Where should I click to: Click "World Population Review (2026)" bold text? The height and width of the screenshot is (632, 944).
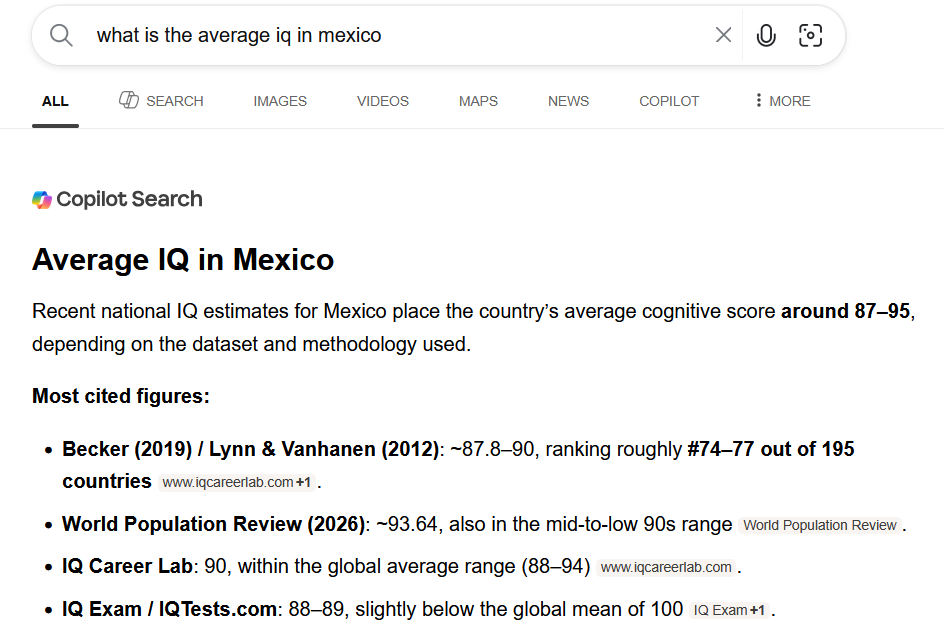tap(214, 524)
